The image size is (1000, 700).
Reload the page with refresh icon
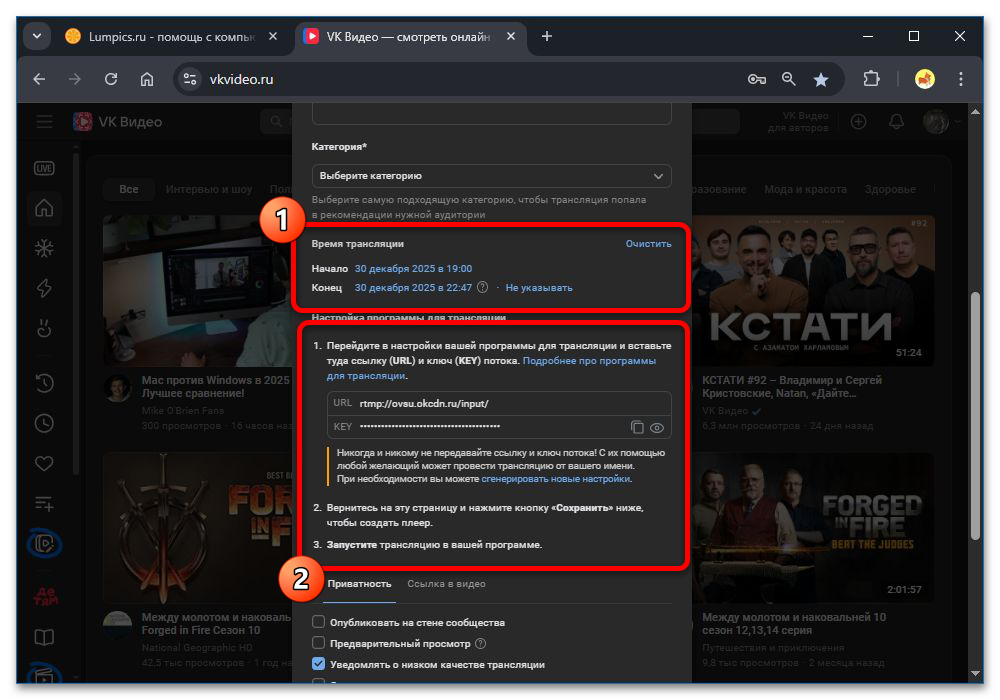[x=111, y=79]
